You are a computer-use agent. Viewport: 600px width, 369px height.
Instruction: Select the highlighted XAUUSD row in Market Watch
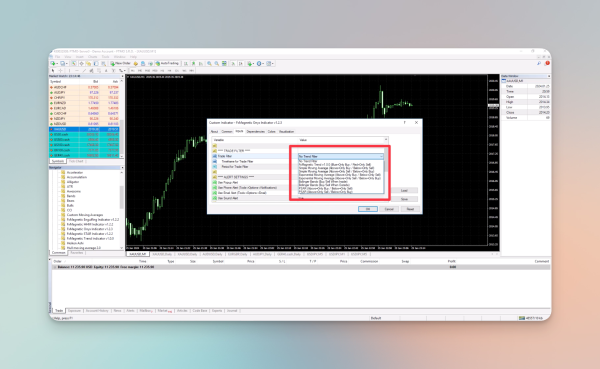(x=84, y=129)
